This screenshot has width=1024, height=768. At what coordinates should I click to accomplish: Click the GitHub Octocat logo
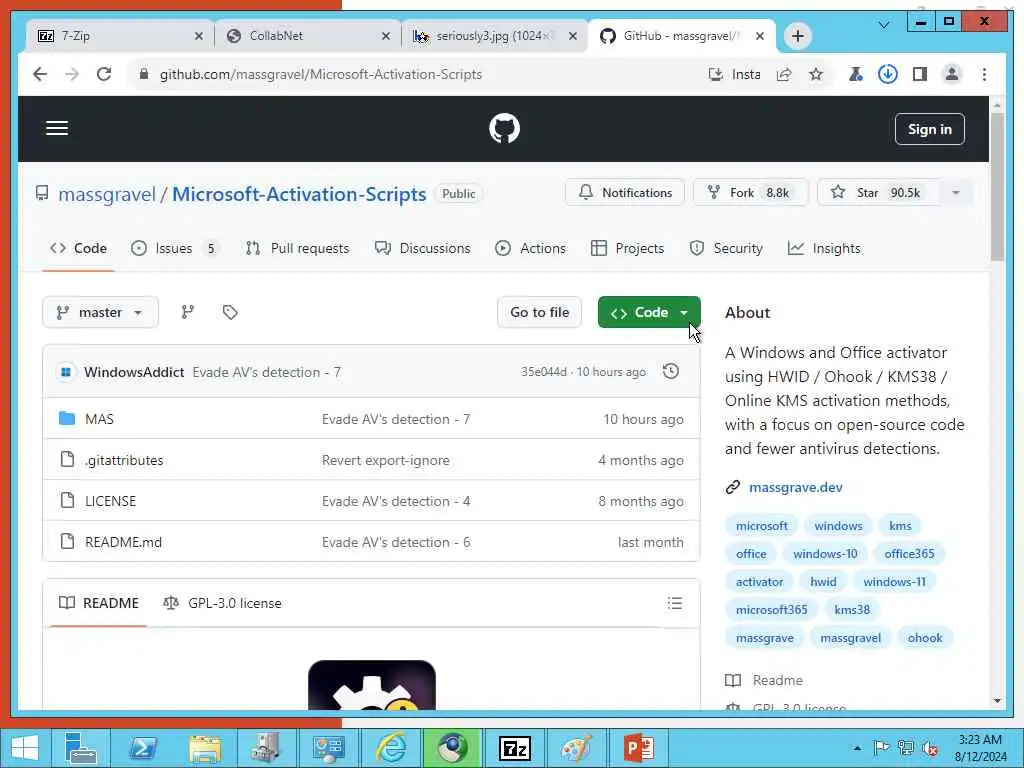click(504, 128)
